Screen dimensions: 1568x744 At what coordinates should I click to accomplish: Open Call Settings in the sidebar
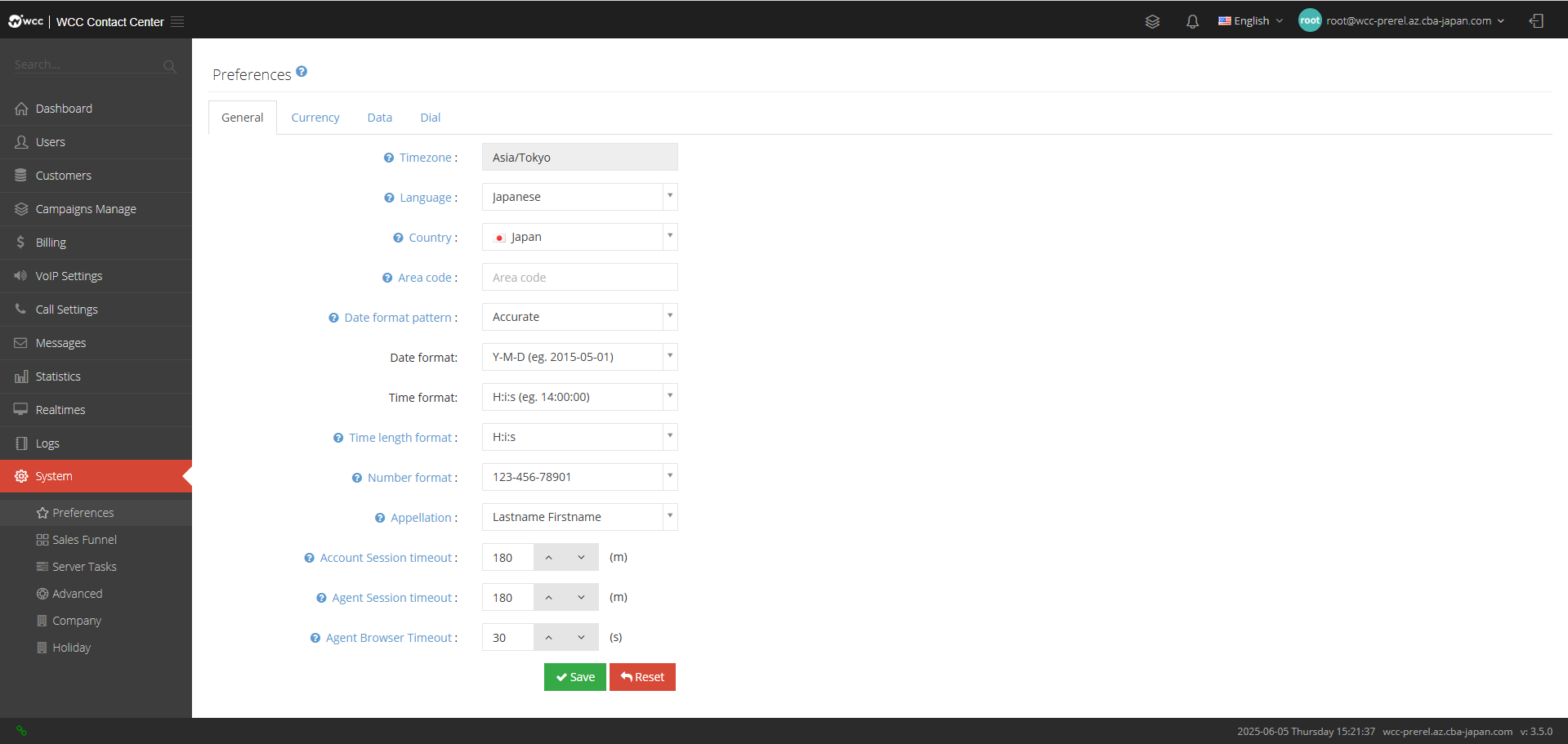point(96,310)
